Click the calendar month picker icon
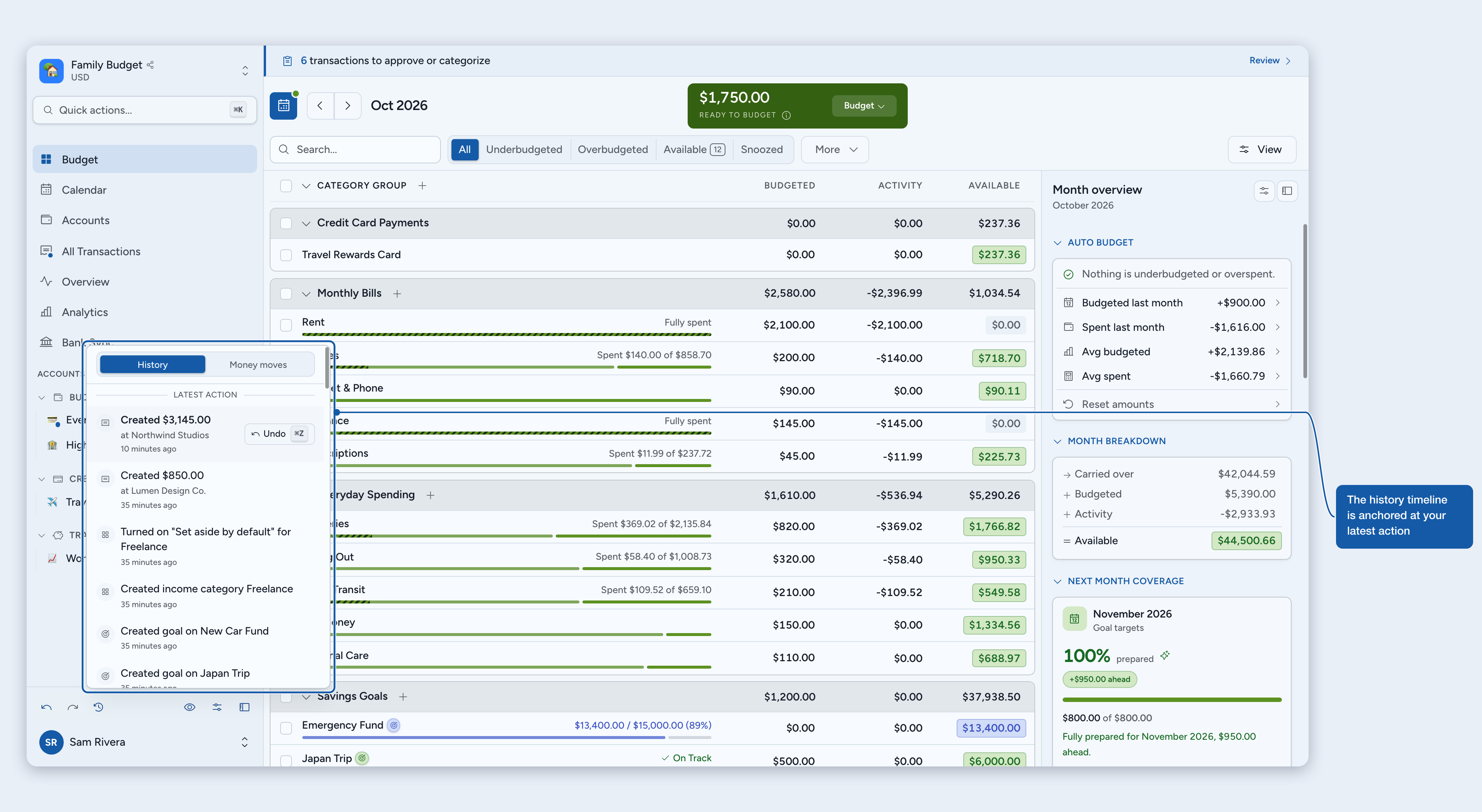This screenshot has width=1482, height=812. click(283, 105)
